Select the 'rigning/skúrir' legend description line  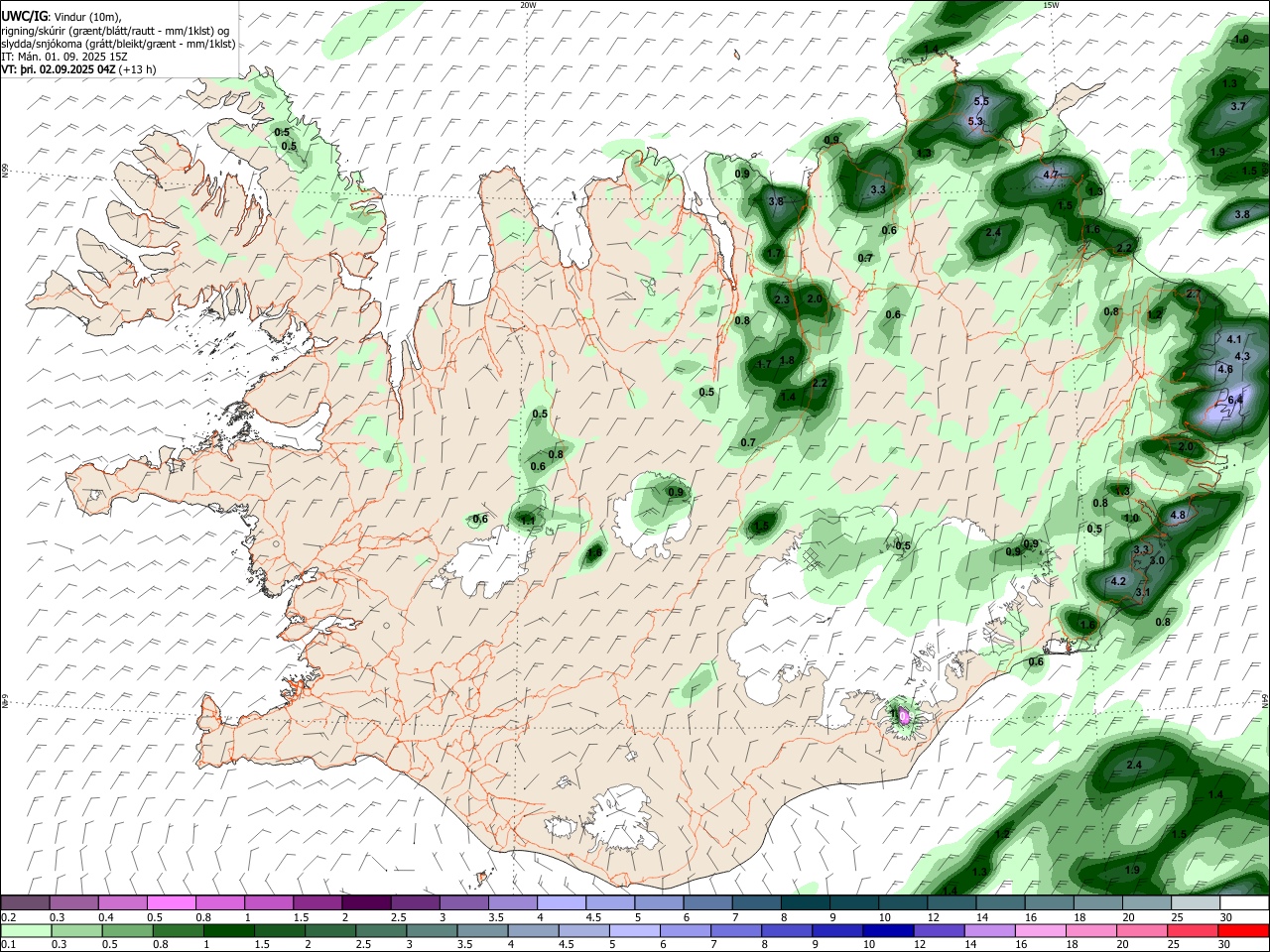point(115,30)
